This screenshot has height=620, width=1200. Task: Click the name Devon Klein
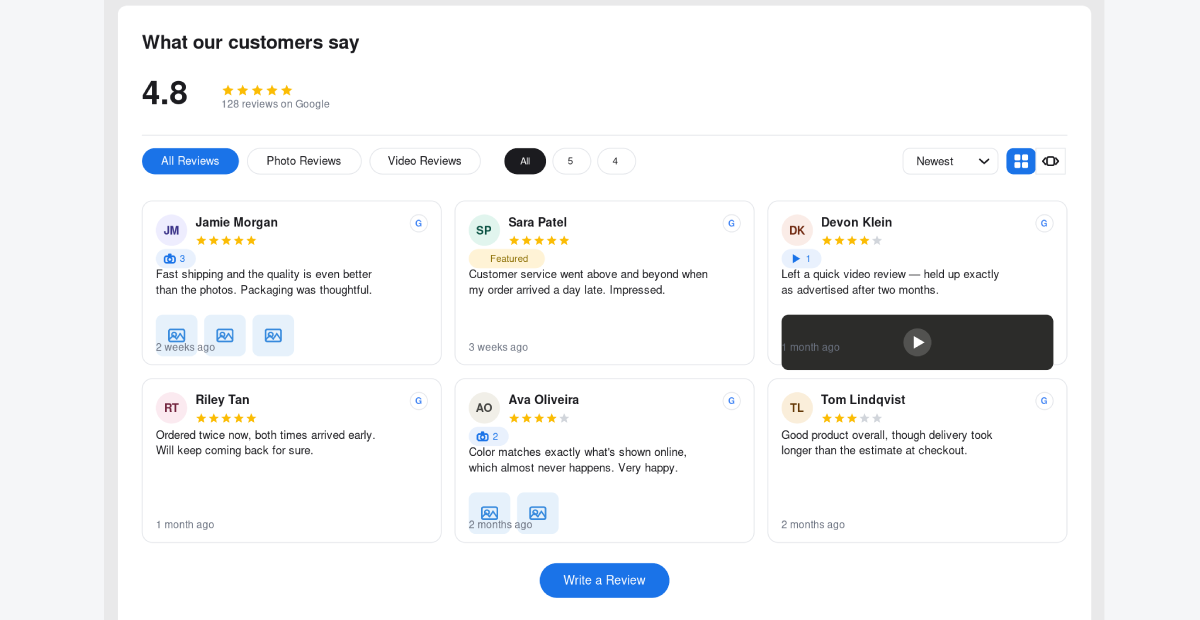point(857,222)
